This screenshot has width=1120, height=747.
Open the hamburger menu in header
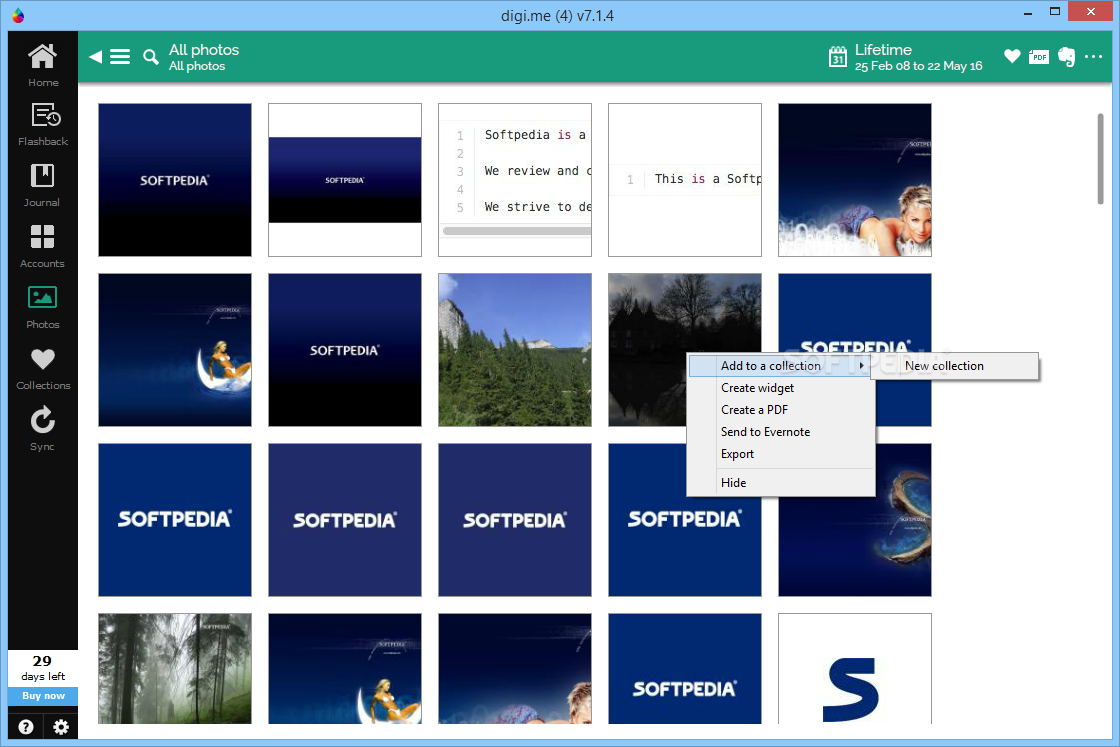(120, 56)
